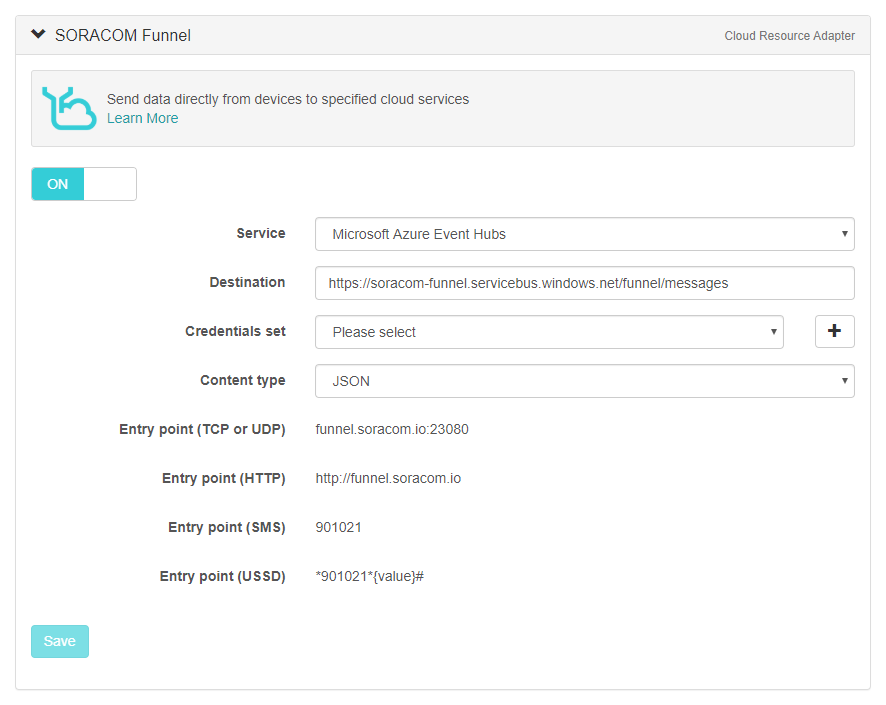Screen dimensions: 886x705
Task: Click the Service dropdown arrow
Action: point(842,234)
